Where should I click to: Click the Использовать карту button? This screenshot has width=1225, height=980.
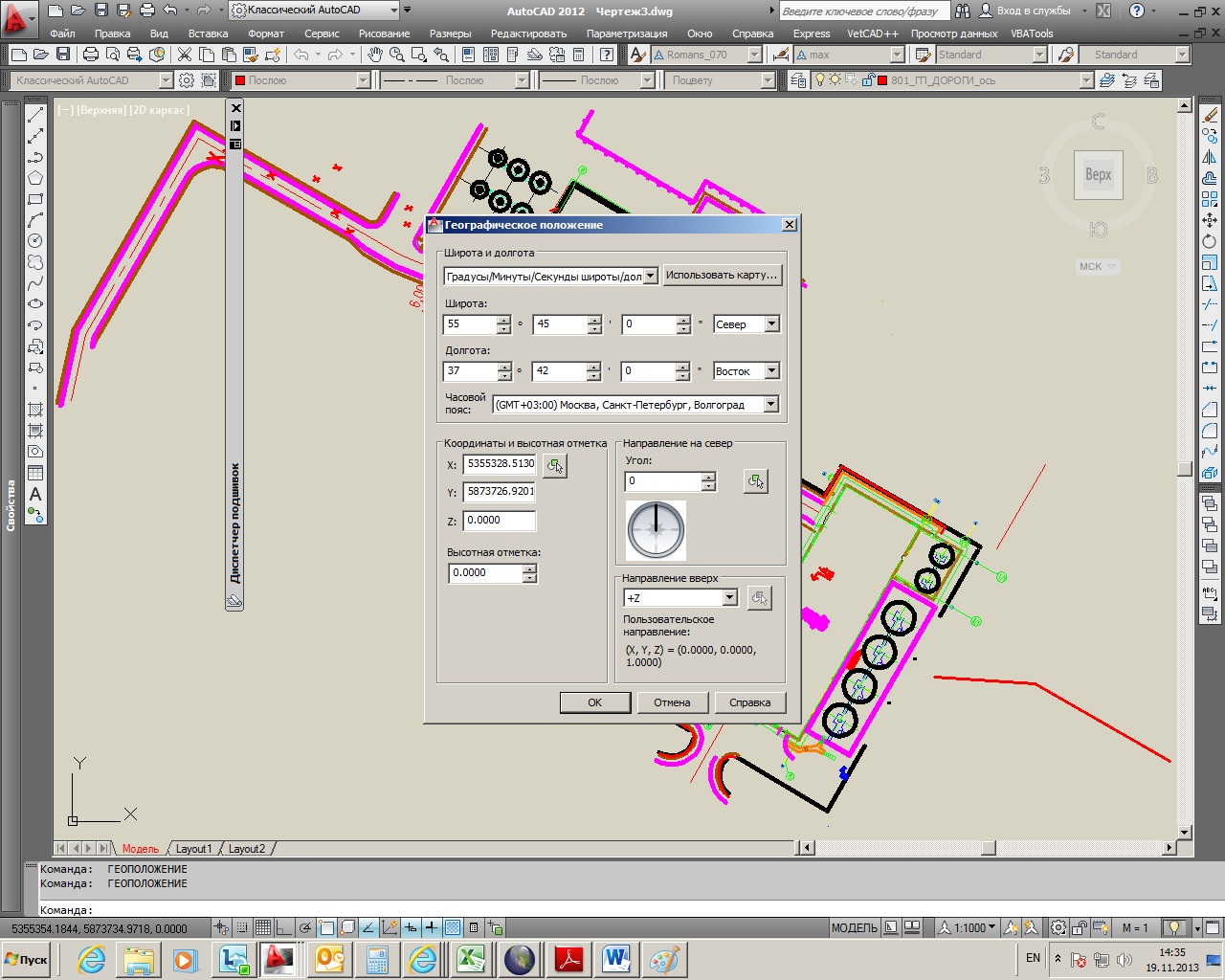click(723, 276)
